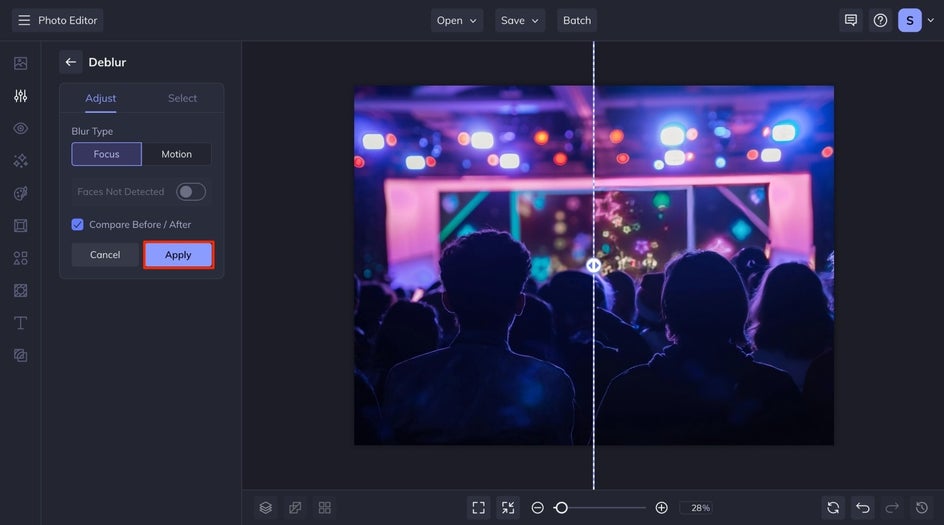Image resolution: width=944 pixels, height=525 pixels.
Task: Open the history clock icon
Action: (x=922, y=508)
